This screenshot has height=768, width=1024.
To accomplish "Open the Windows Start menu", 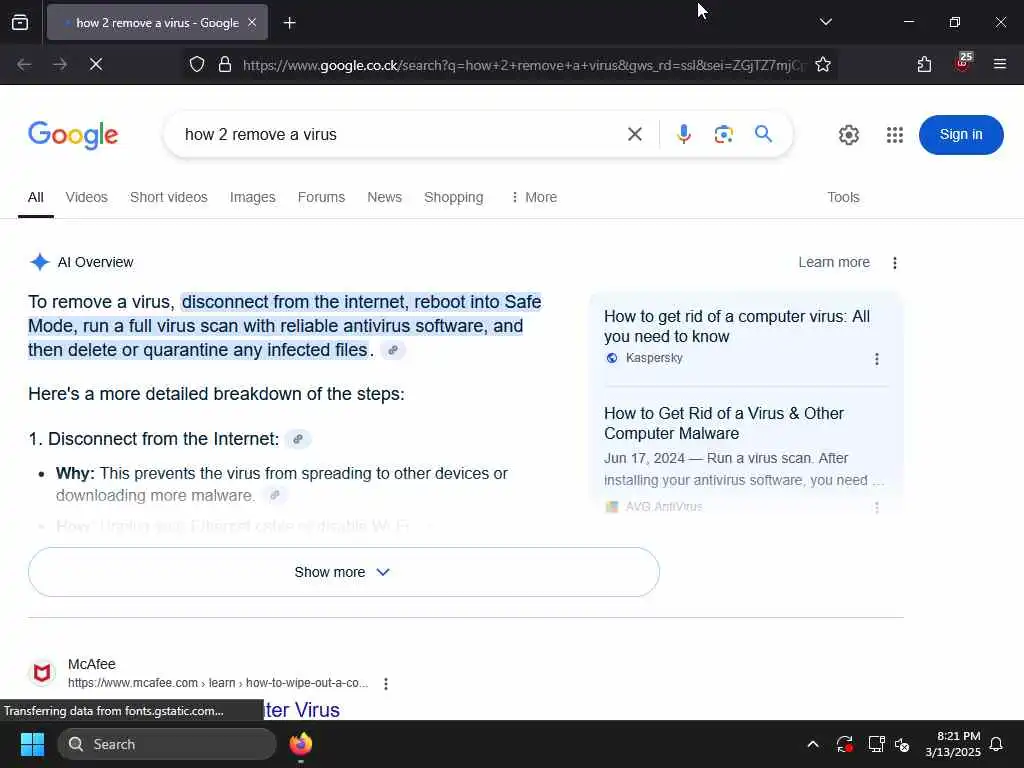I will tap(32, 744).
